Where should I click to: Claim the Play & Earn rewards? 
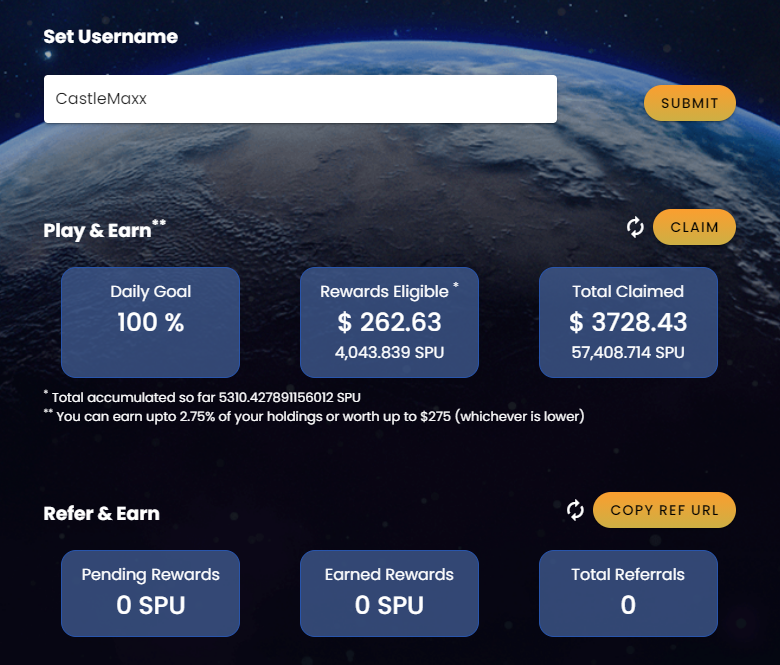pos(694,227)
